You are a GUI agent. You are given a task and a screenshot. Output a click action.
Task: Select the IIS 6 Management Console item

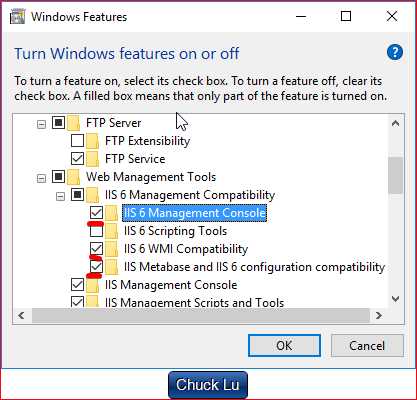point(195,213)
